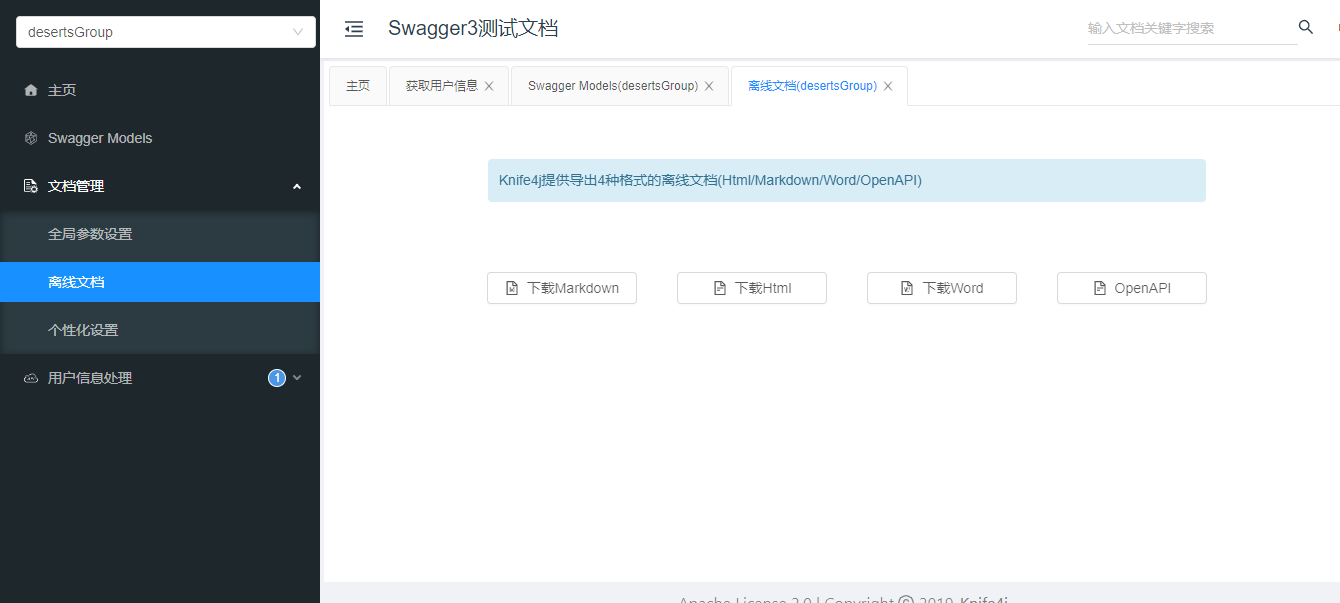Open the desertsGroup group dropdown

[166, 32]
